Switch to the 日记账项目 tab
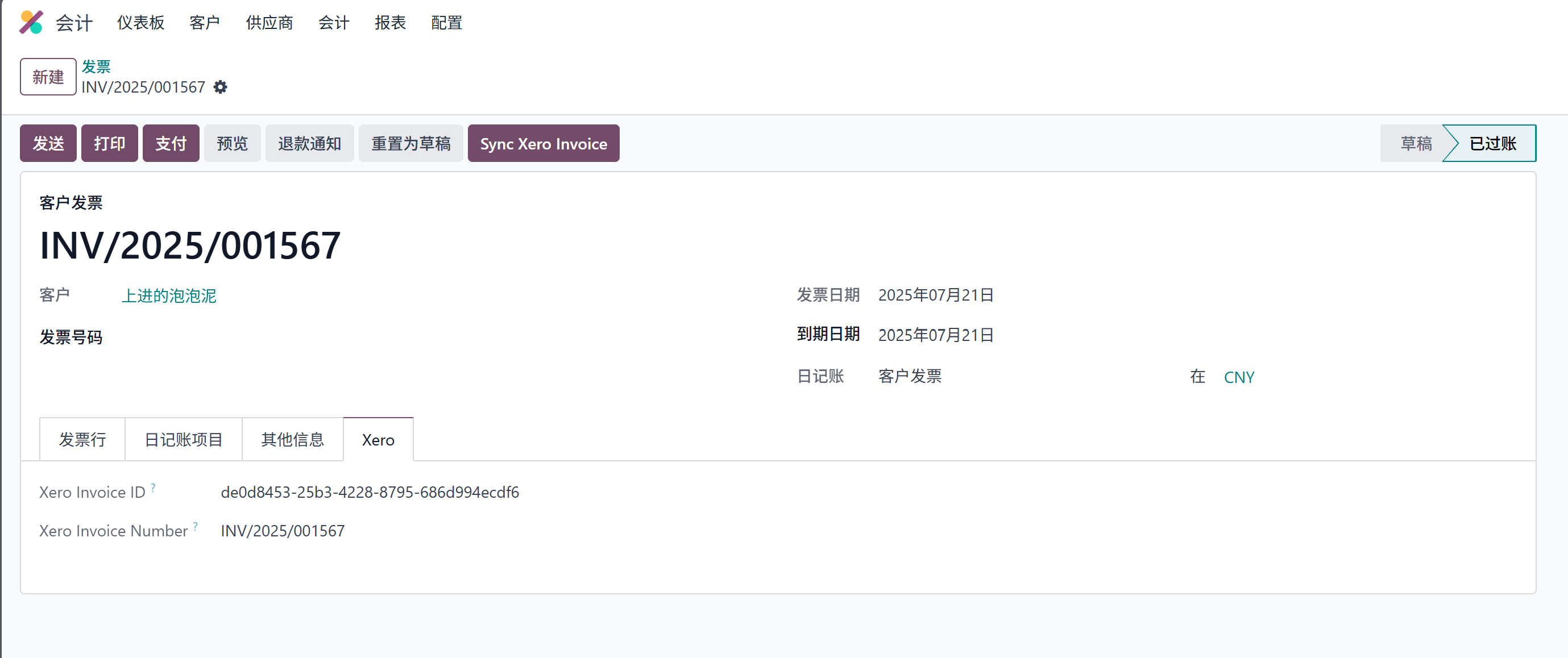 [184, 439]
